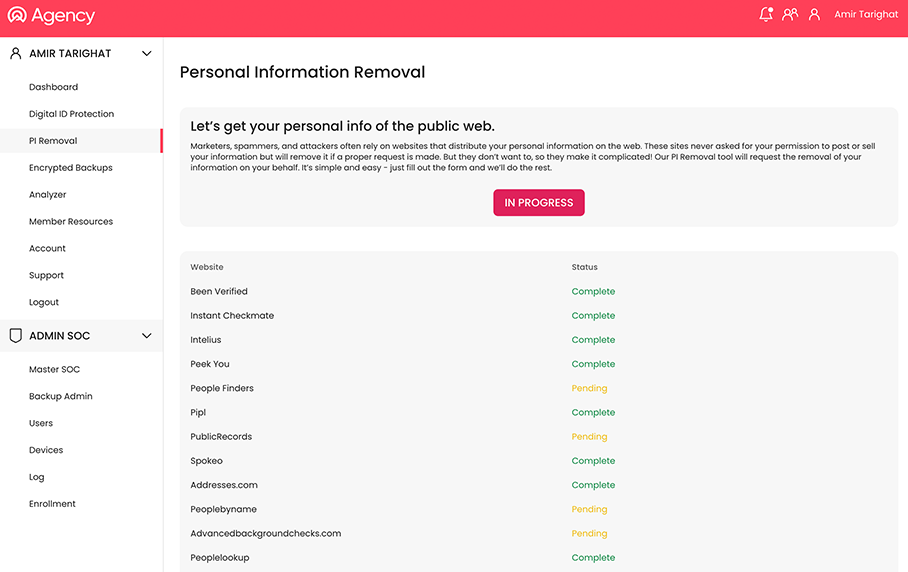
Task: Open the Analyzer page
Action: click(47, 195)
